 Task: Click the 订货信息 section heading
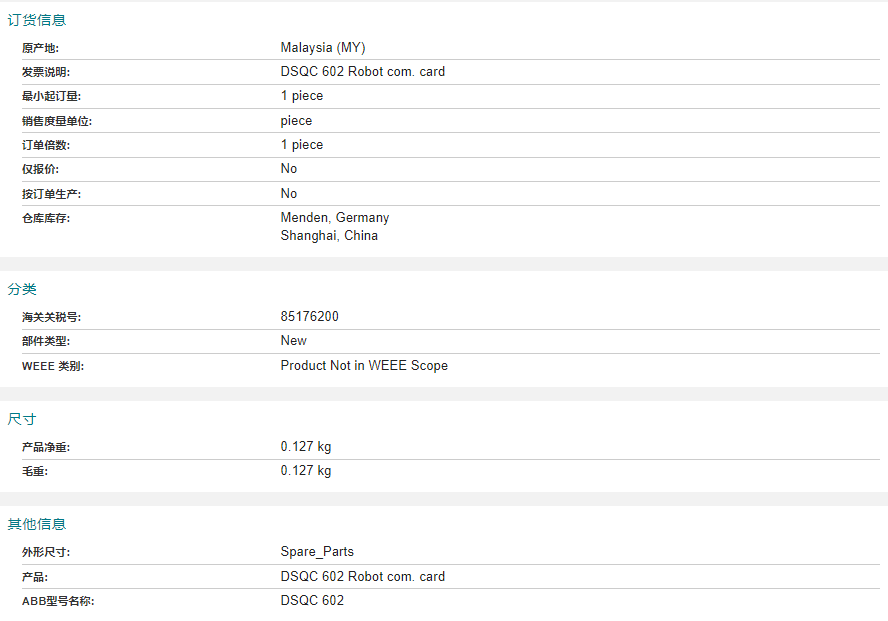tap(37, 20)
